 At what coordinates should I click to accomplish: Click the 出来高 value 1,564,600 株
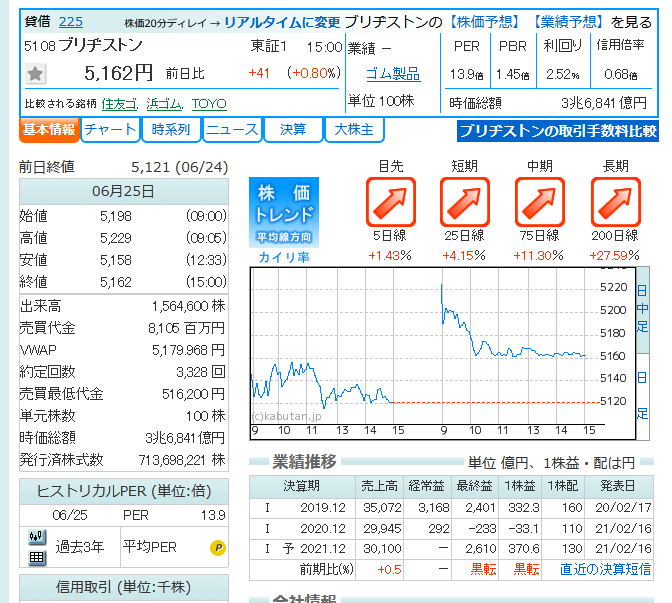click(x=189, y=306)
